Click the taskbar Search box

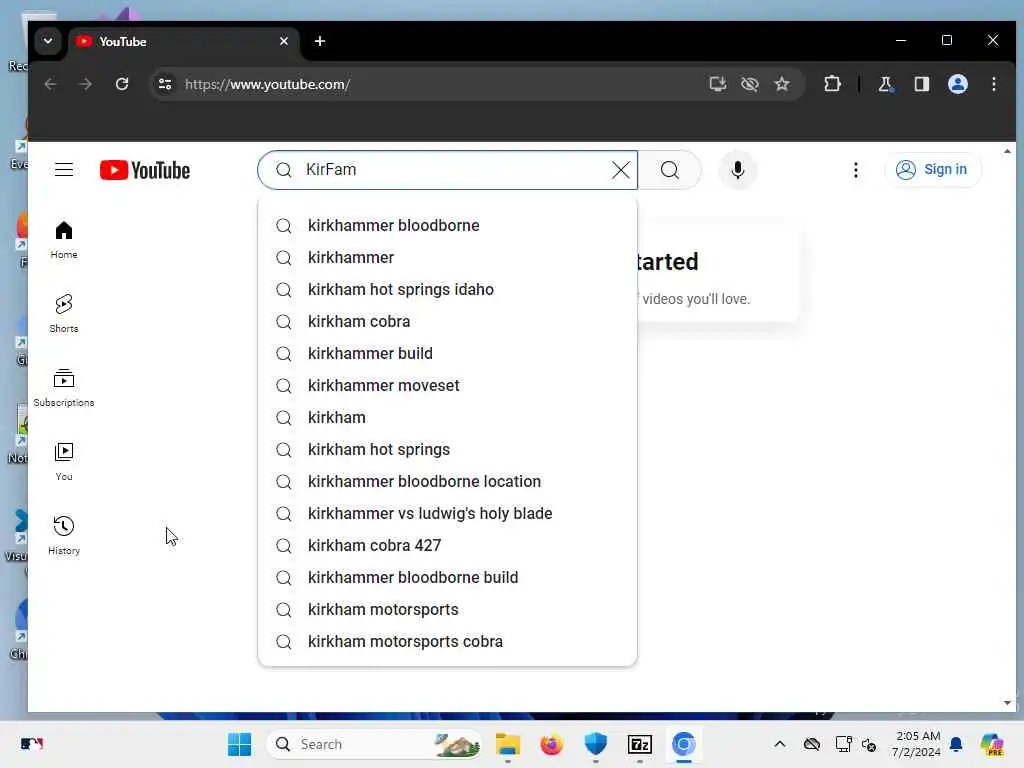point(376,744)
